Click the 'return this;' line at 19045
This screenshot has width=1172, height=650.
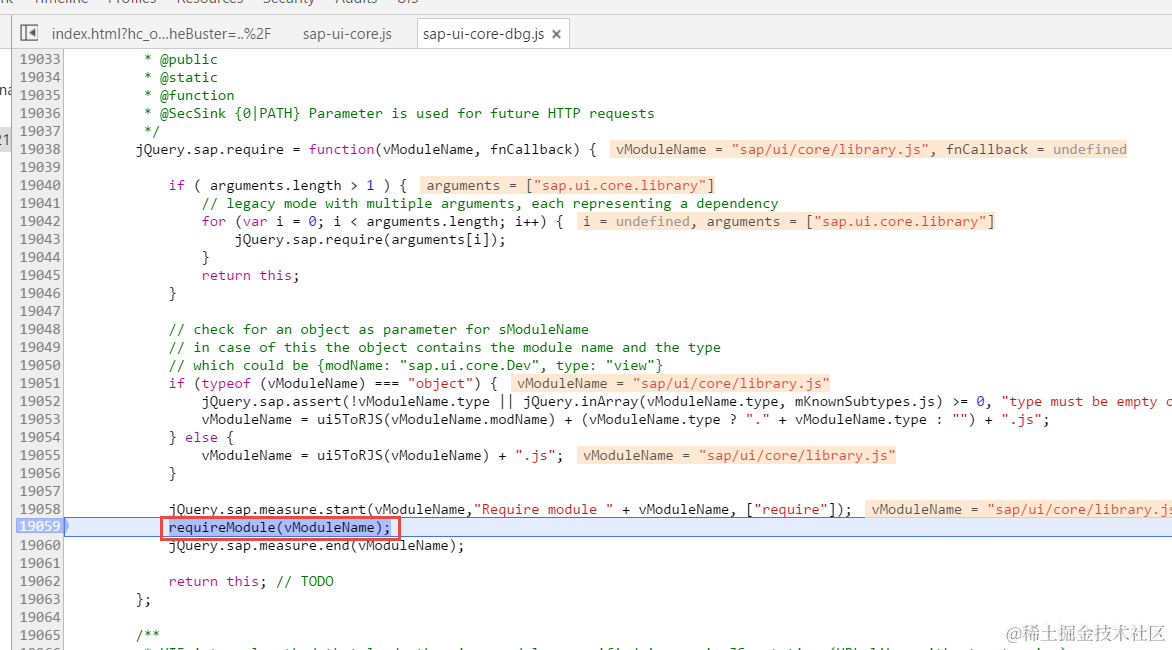point(250,275)
